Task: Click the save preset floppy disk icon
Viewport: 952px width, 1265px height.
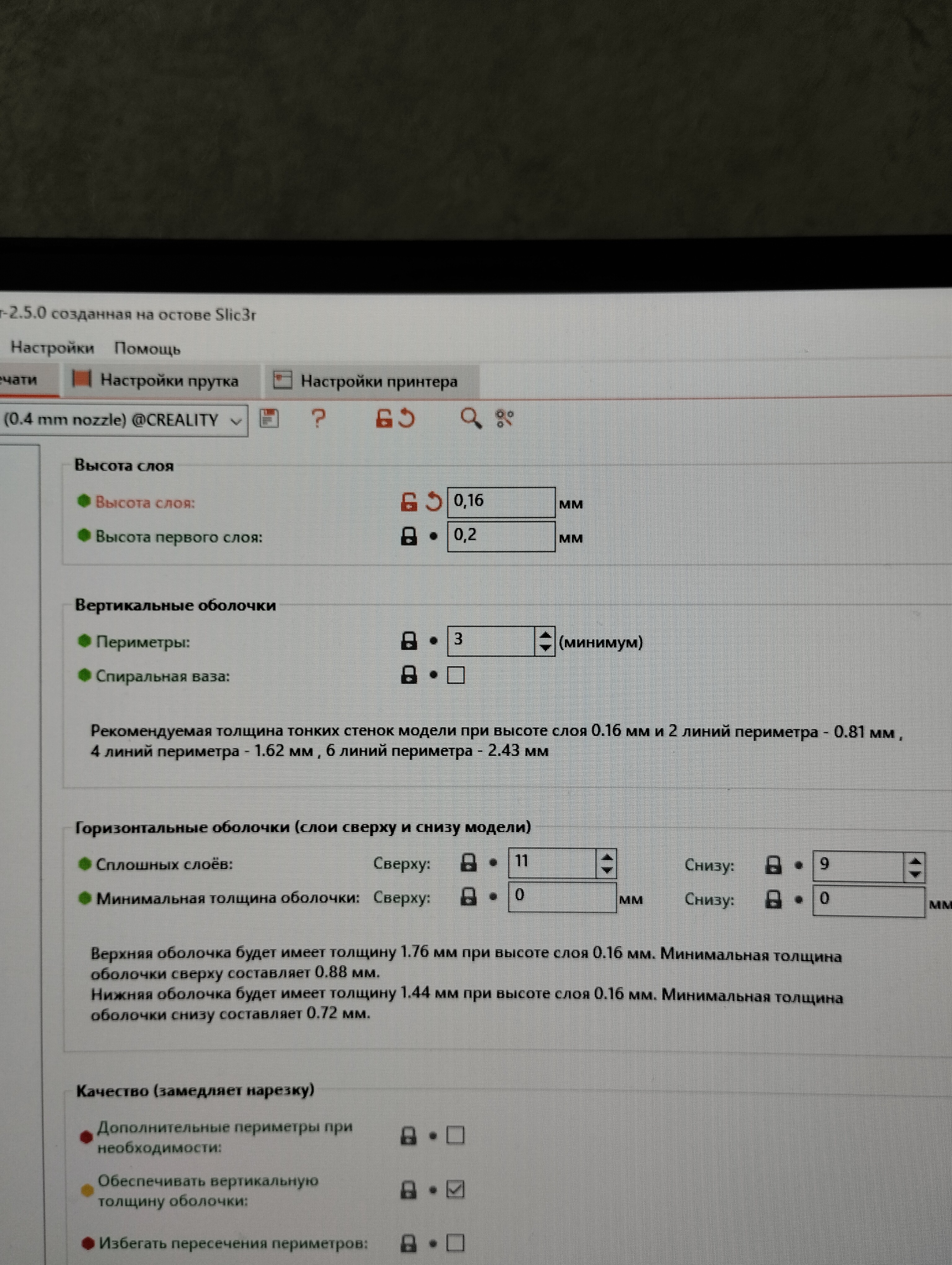Action: pyautogui.click(x=269, y=419)
